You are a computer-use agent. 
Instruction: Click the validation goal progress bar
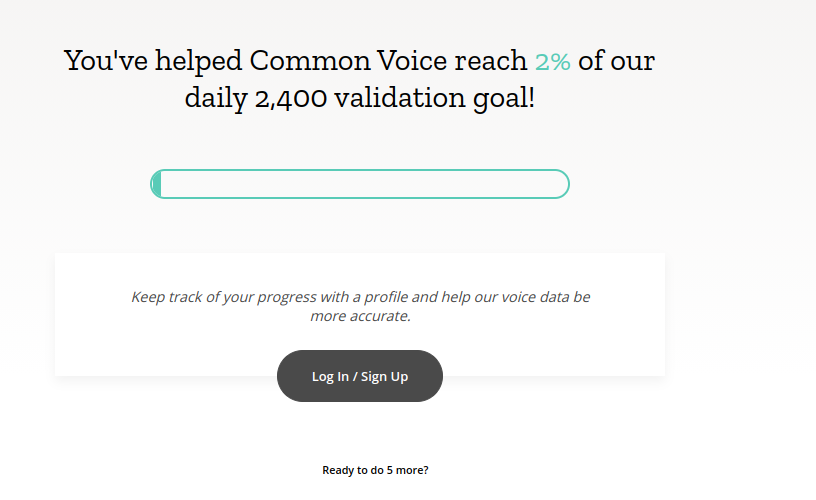point(360,184)
